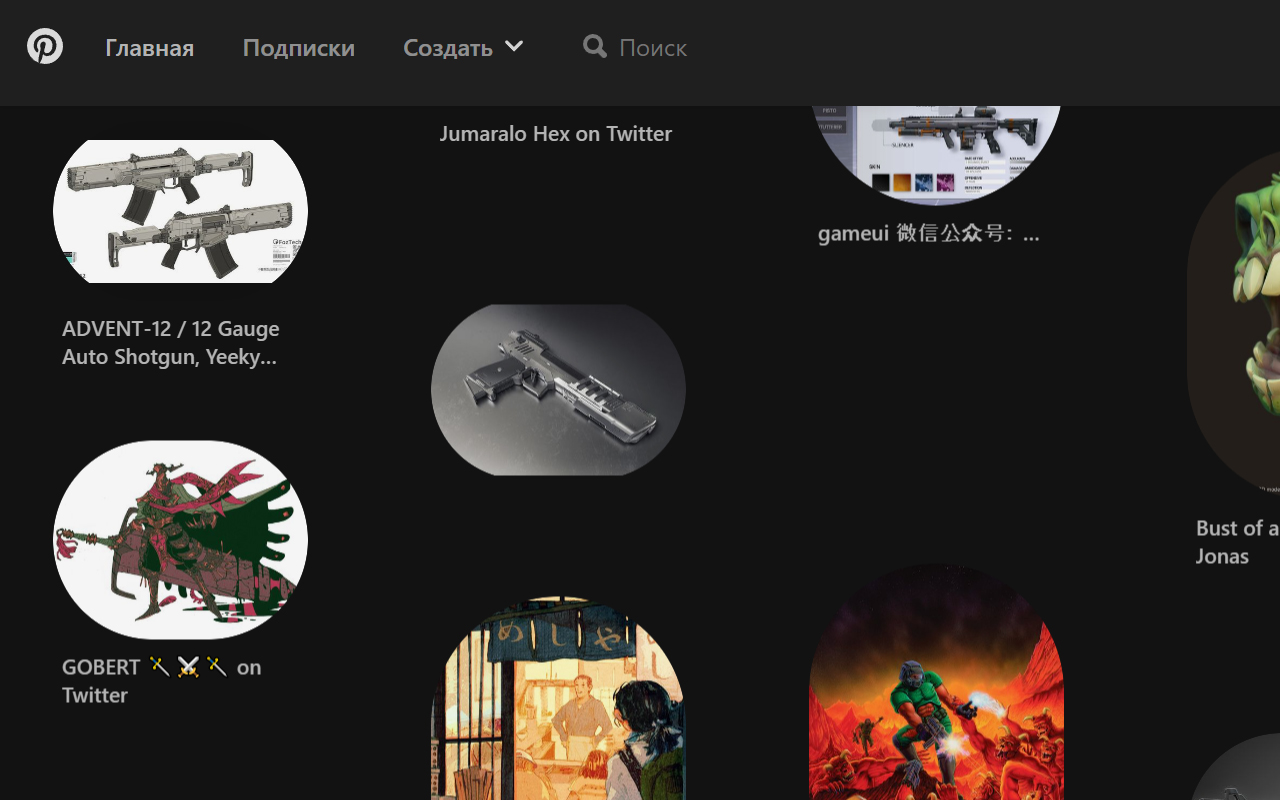The image size is (1280, 800).
Task: Go to the Подписки tab
Action: tap(299, 48)
